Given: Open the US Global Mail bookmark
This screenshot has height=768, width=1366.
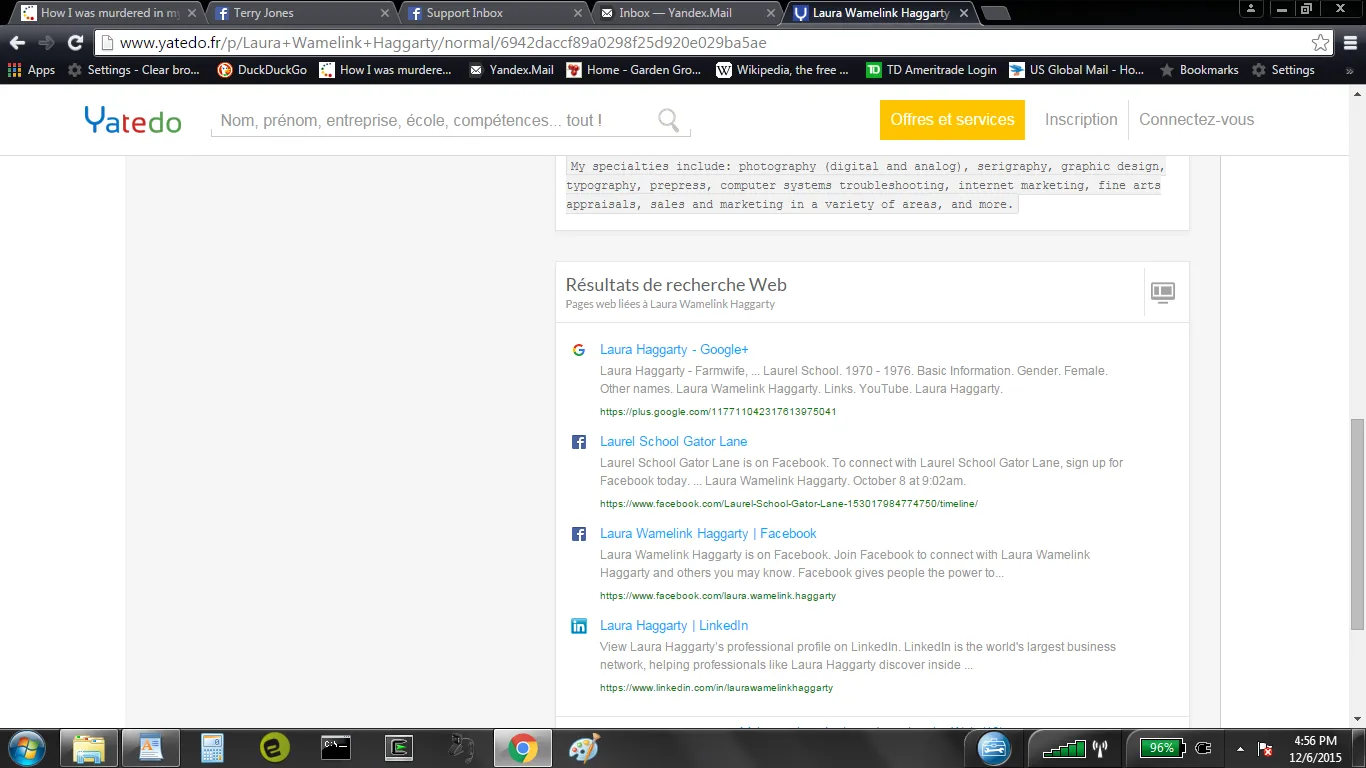Looking at the screenshot, I should coord(1077,70).
